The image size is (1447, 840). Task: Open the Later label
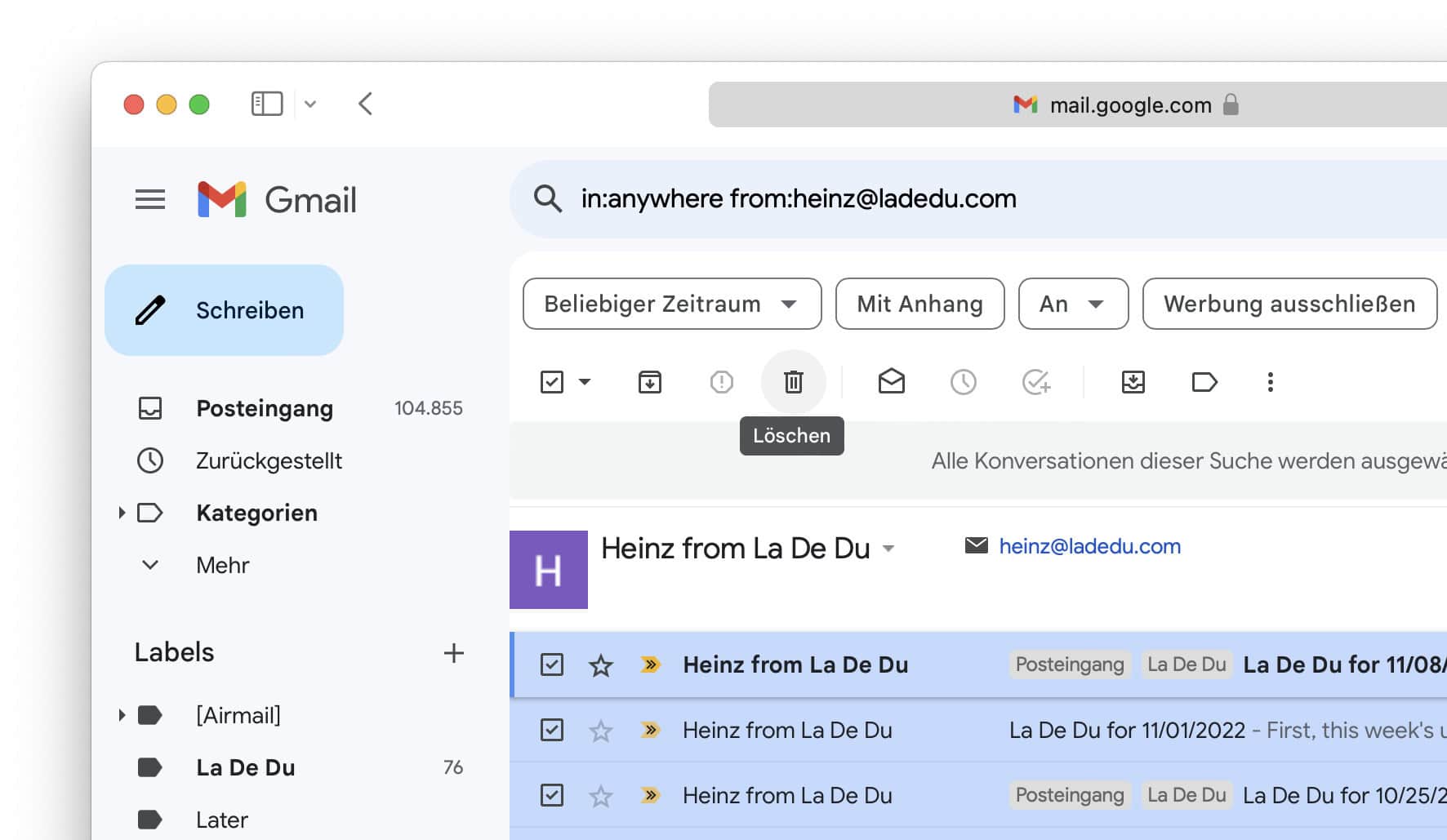[222, 820]
